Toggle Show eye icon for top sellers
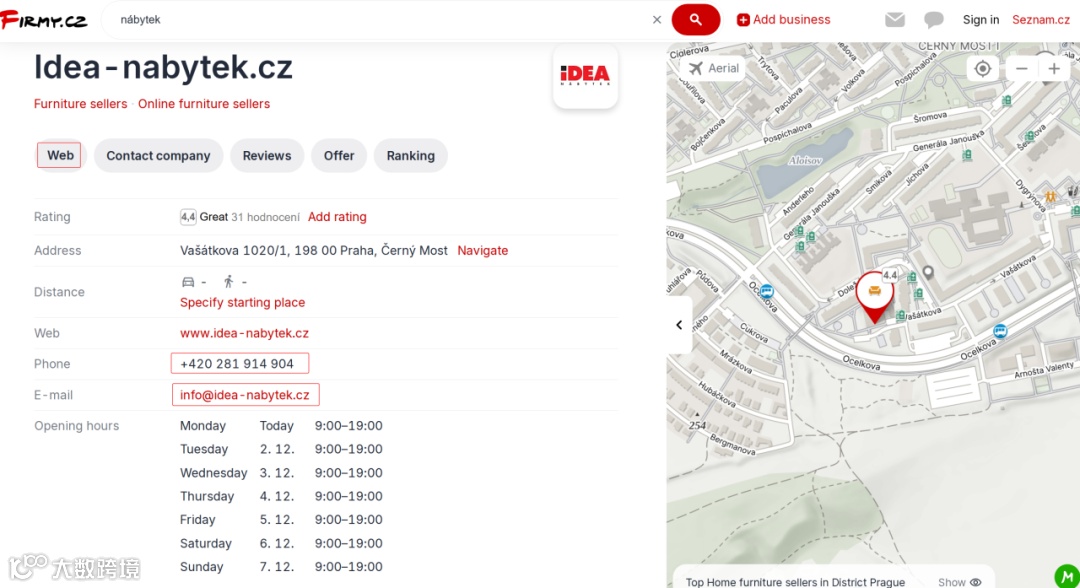This screenshot has height=588, width=1080. (x=975, y=582)
